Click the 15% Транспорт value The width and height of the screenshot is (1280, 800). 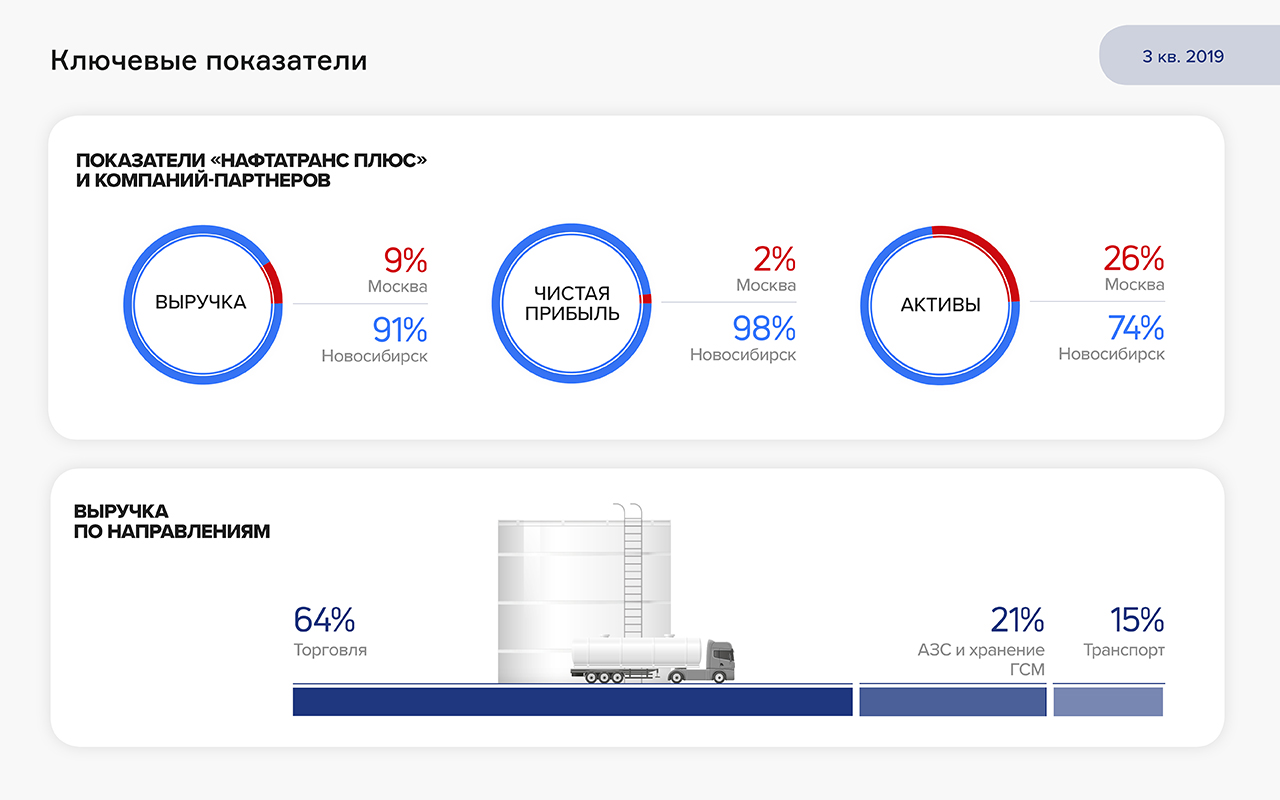(x=1137, y=620)
